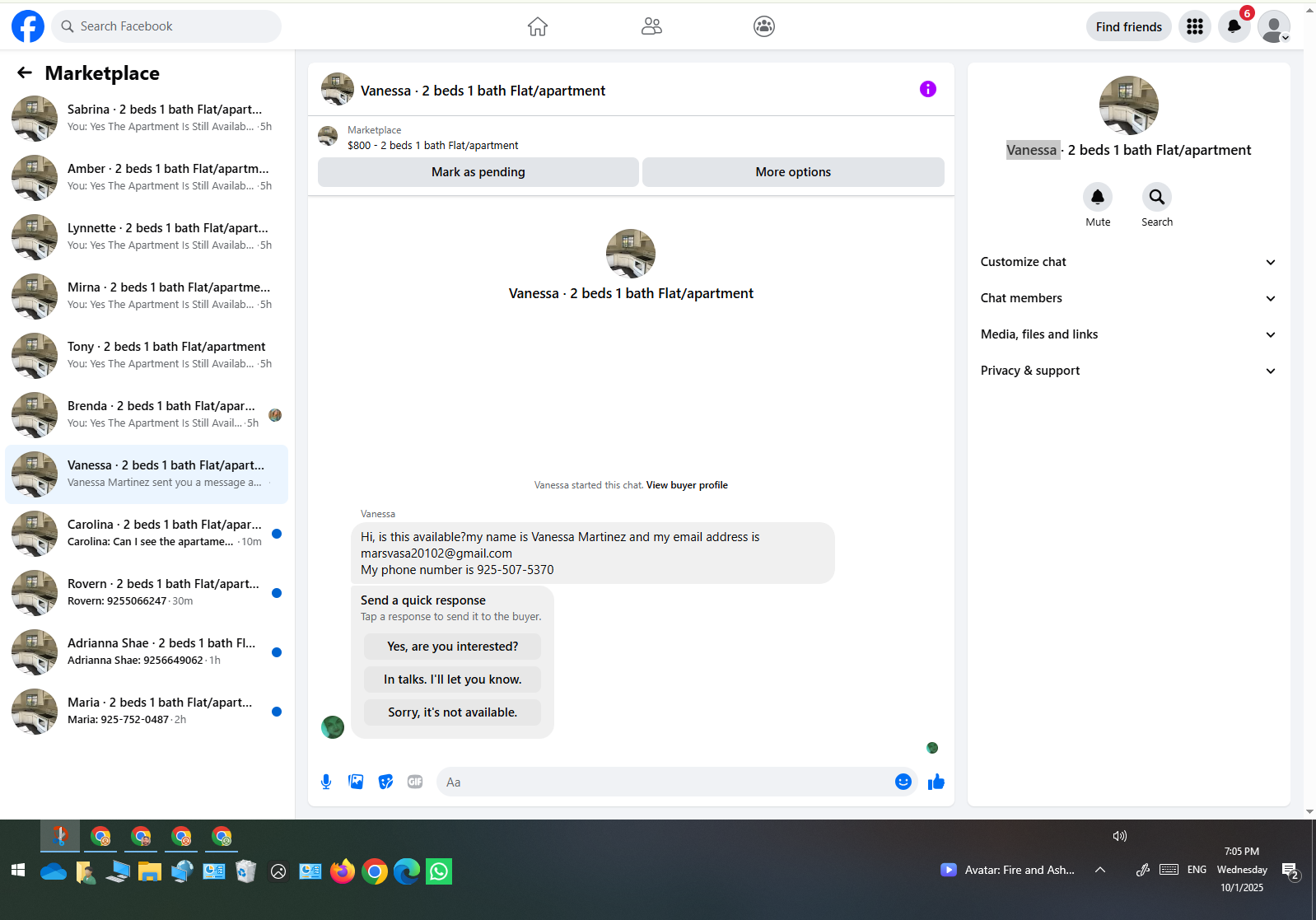Open Lynnette's apartment conversation
Image resolution: width=1316 pixels, height=920 pixels.
point(147,237)
